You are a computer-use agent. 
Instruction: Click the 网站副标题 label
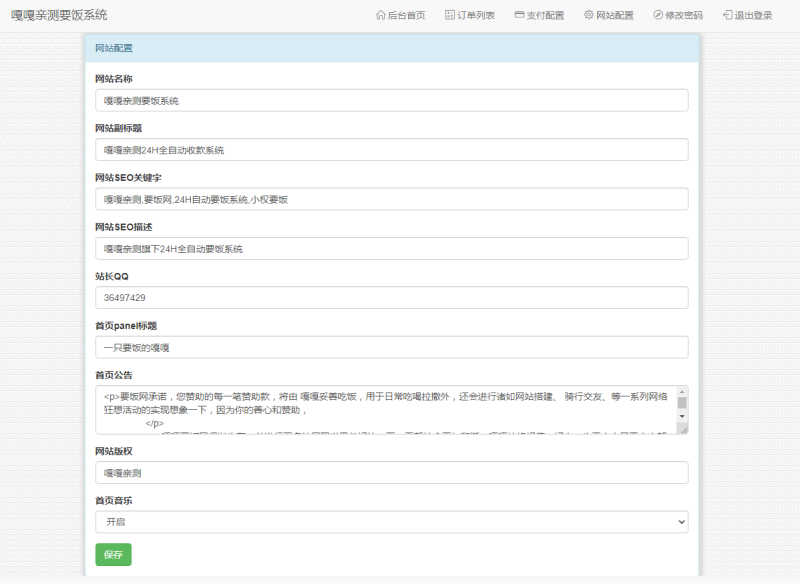(x=118, y=128)
